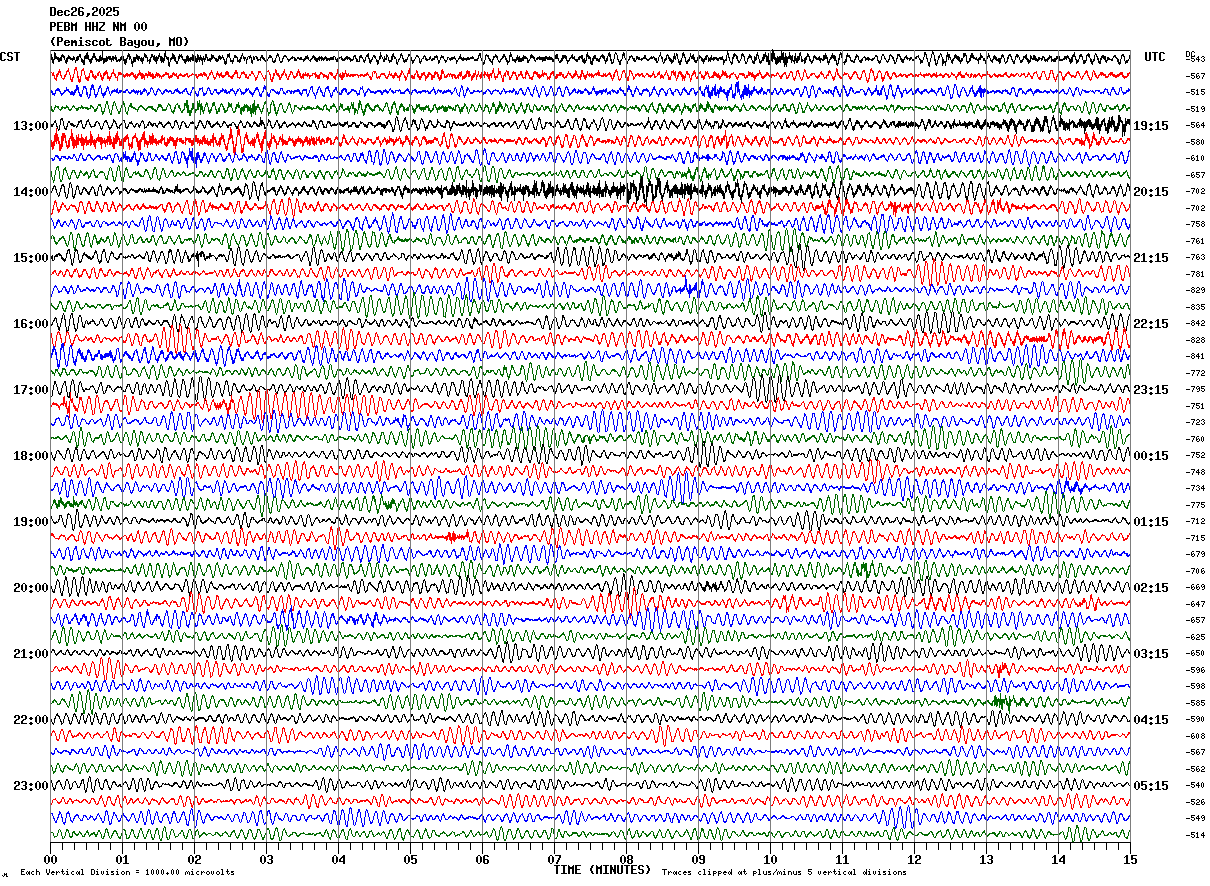Click the DC offset value -758
The image size is (1210, 886).
(1195, 225)
